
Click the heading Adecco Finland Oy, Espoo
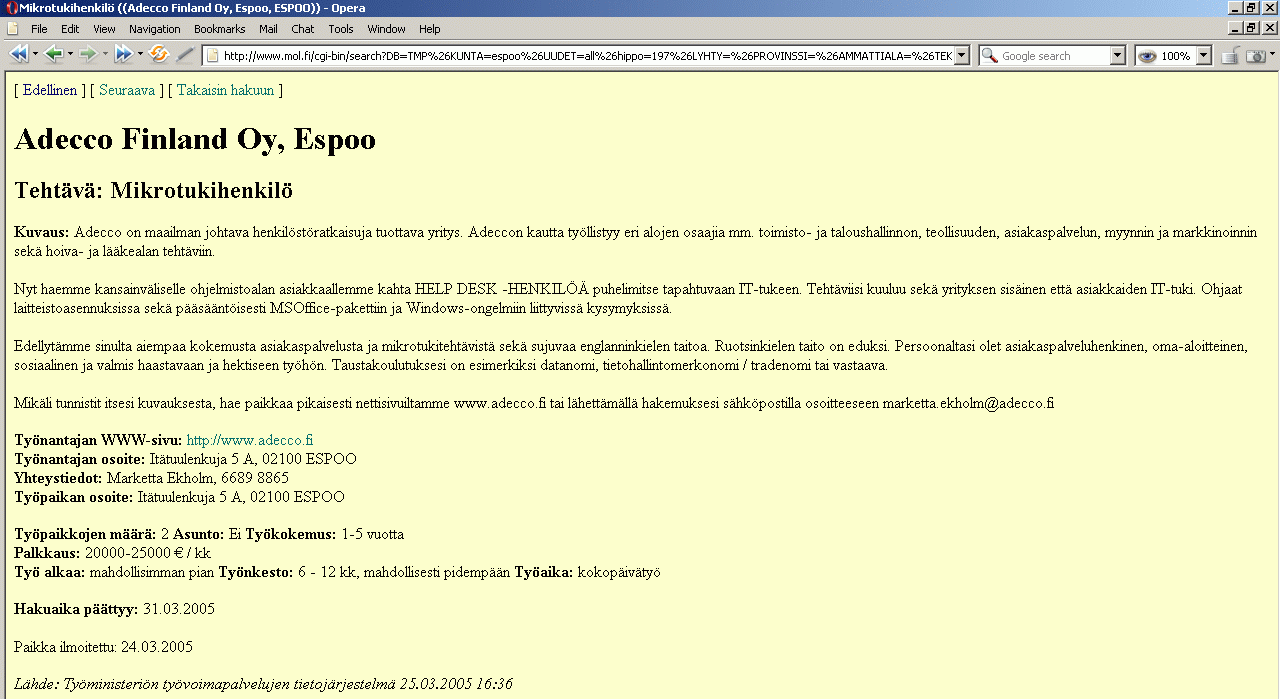pyautogui.click(x=195, y=139)
